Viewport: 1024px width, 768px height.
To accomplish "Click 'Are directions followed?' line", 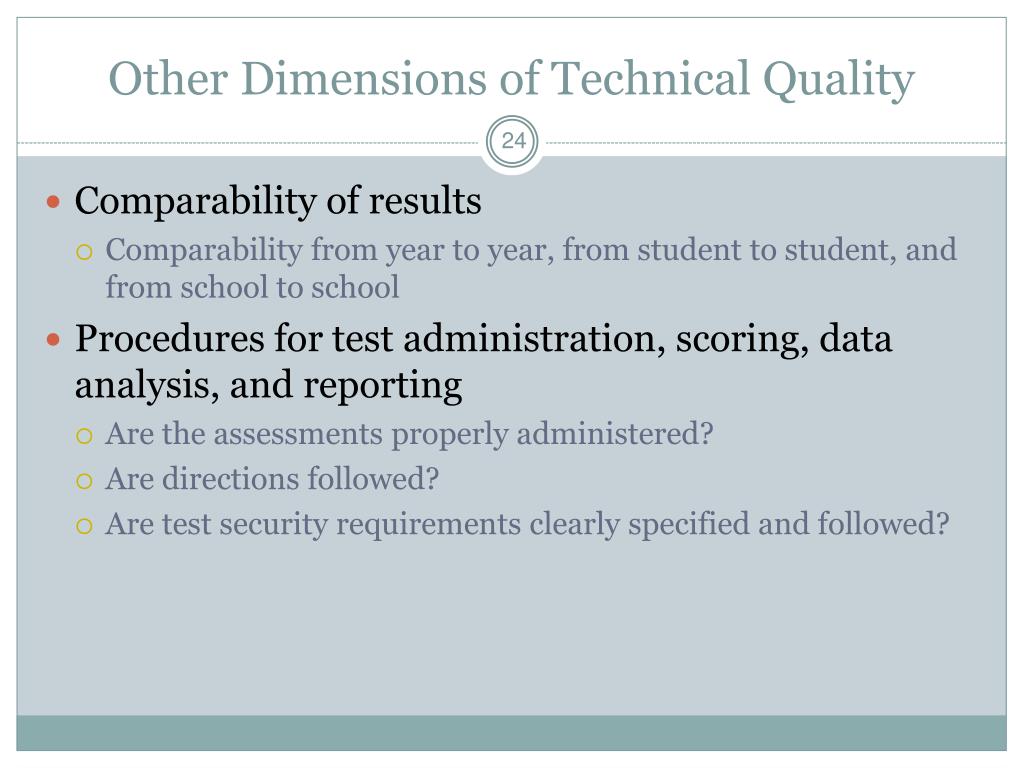I will (x=272, y=479).
